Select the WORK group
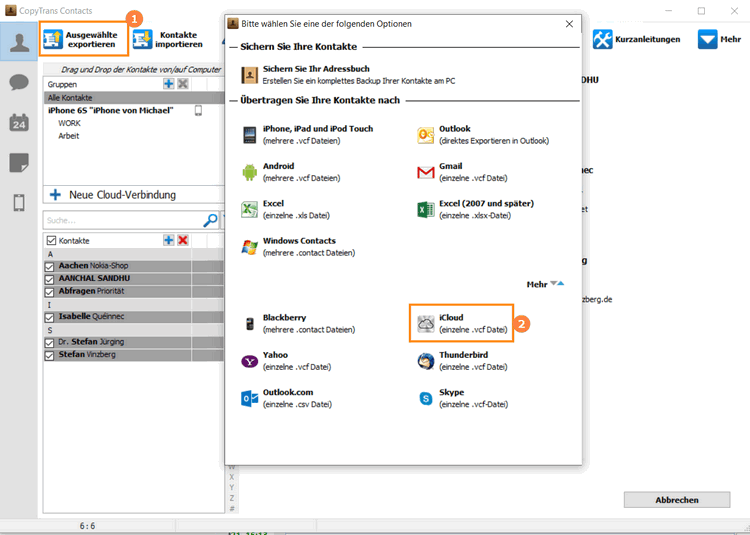 pyautogui.click(x=69, y=123)
